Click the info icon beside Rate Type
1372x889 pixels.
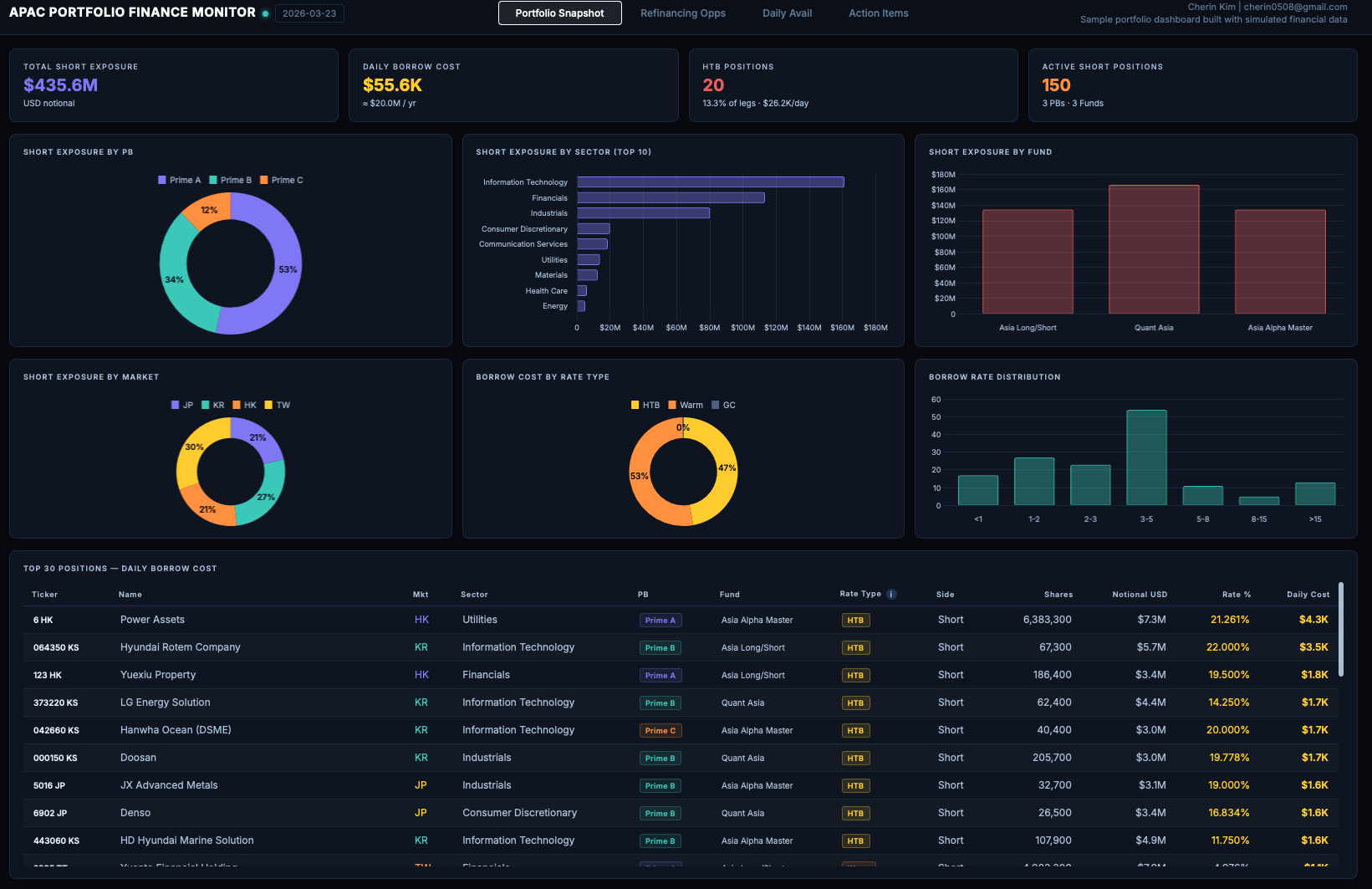coord(891,595)
